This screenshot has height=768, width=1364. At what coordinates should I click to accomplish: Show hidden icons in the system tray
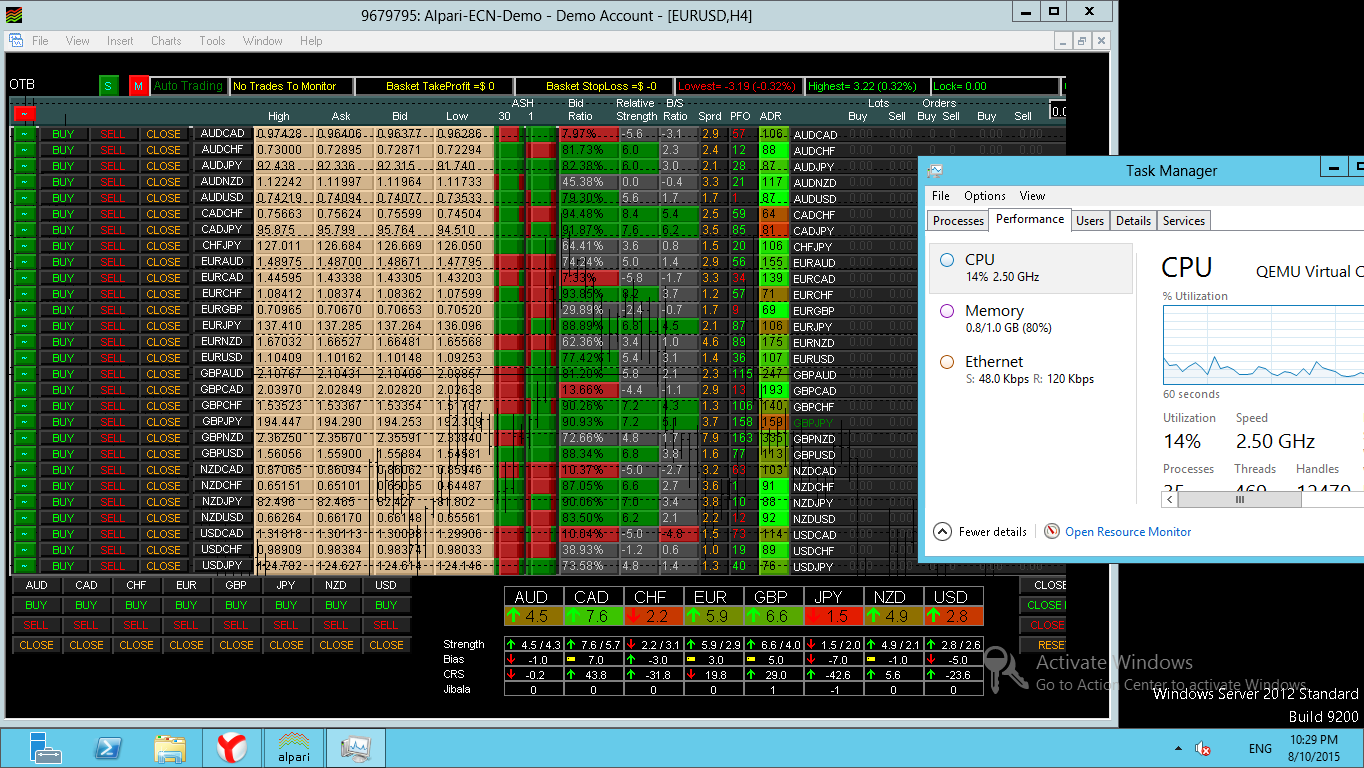[1176, 748]
